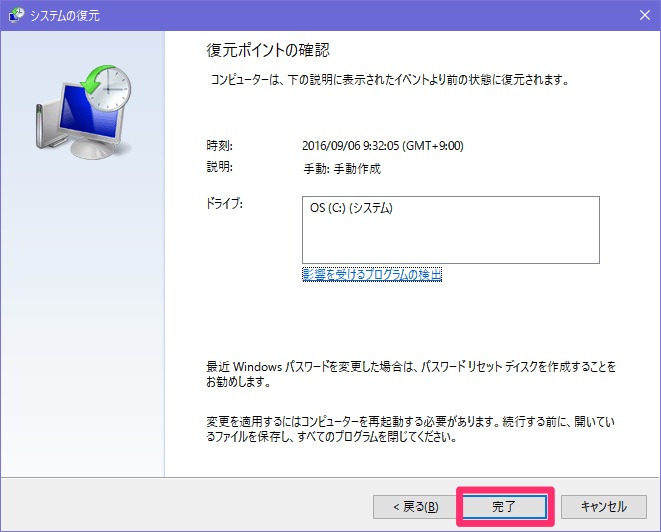Click the 完了 (Finish) button

pos(505,506)
